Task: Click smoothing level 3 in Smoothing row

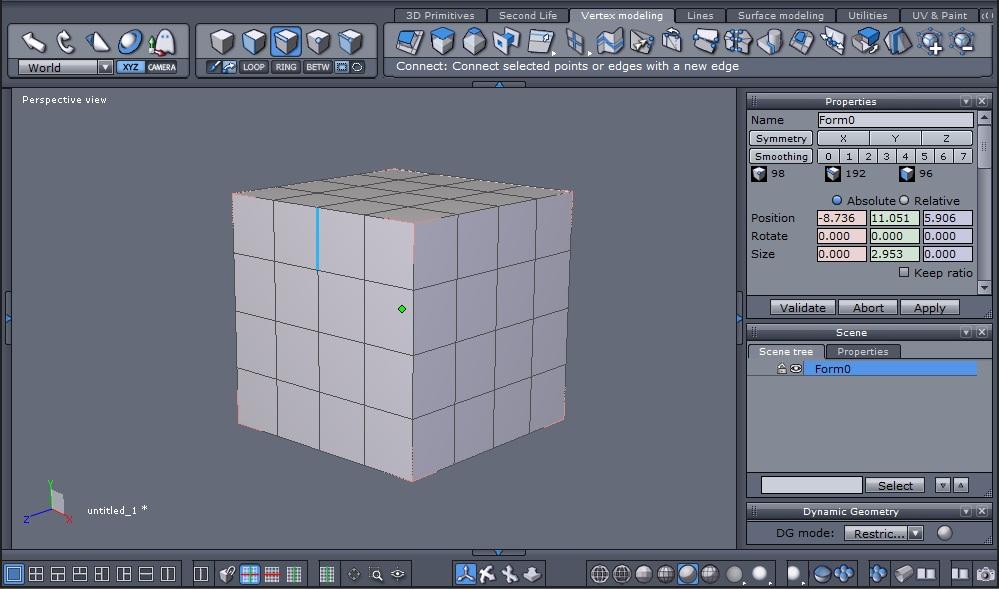Action: (886, 156)
